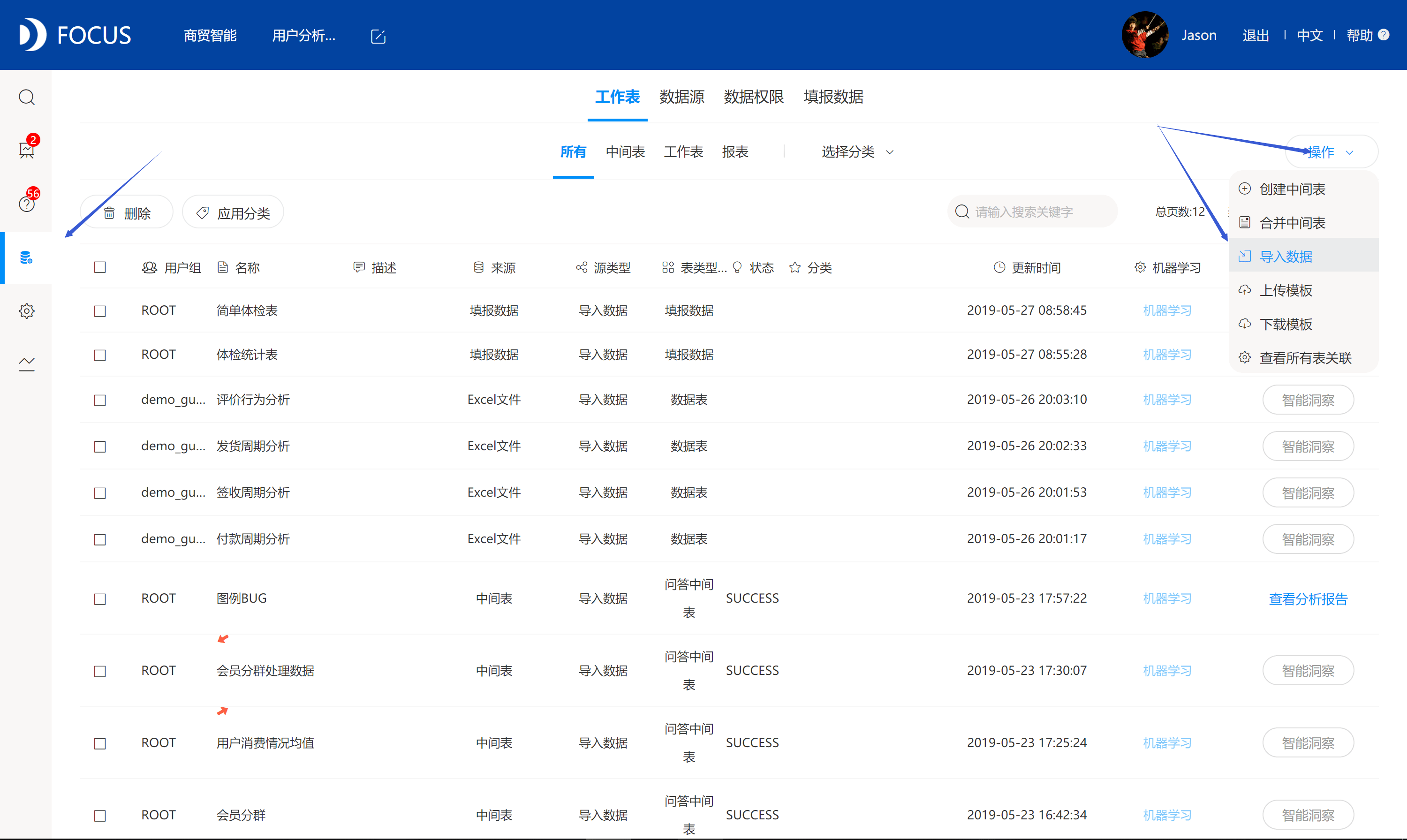
Task: Click the 更新时间 column clock icon
Action: tap(999, 267)
